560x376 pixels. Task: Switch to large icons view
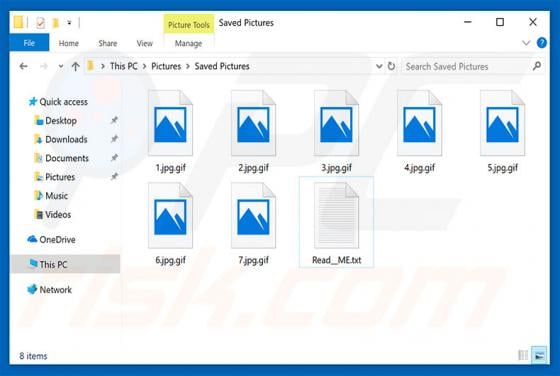[539, 355]
